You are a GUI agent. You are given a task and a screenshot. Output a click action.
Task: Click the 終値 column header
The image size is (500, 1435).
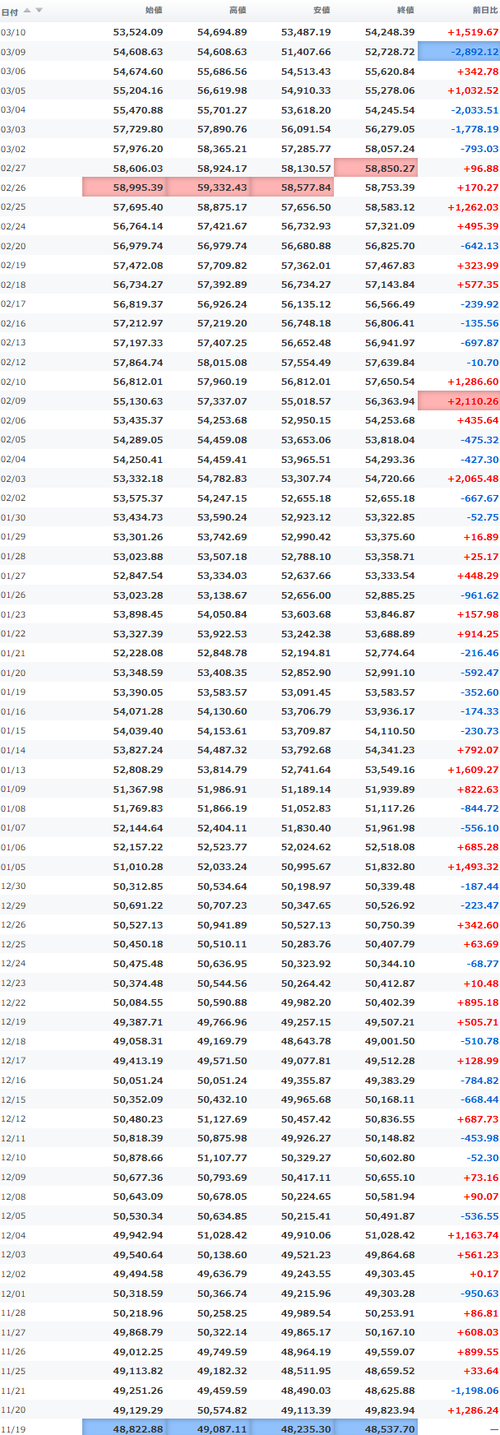pyautogui.click(x=404, y=10)
